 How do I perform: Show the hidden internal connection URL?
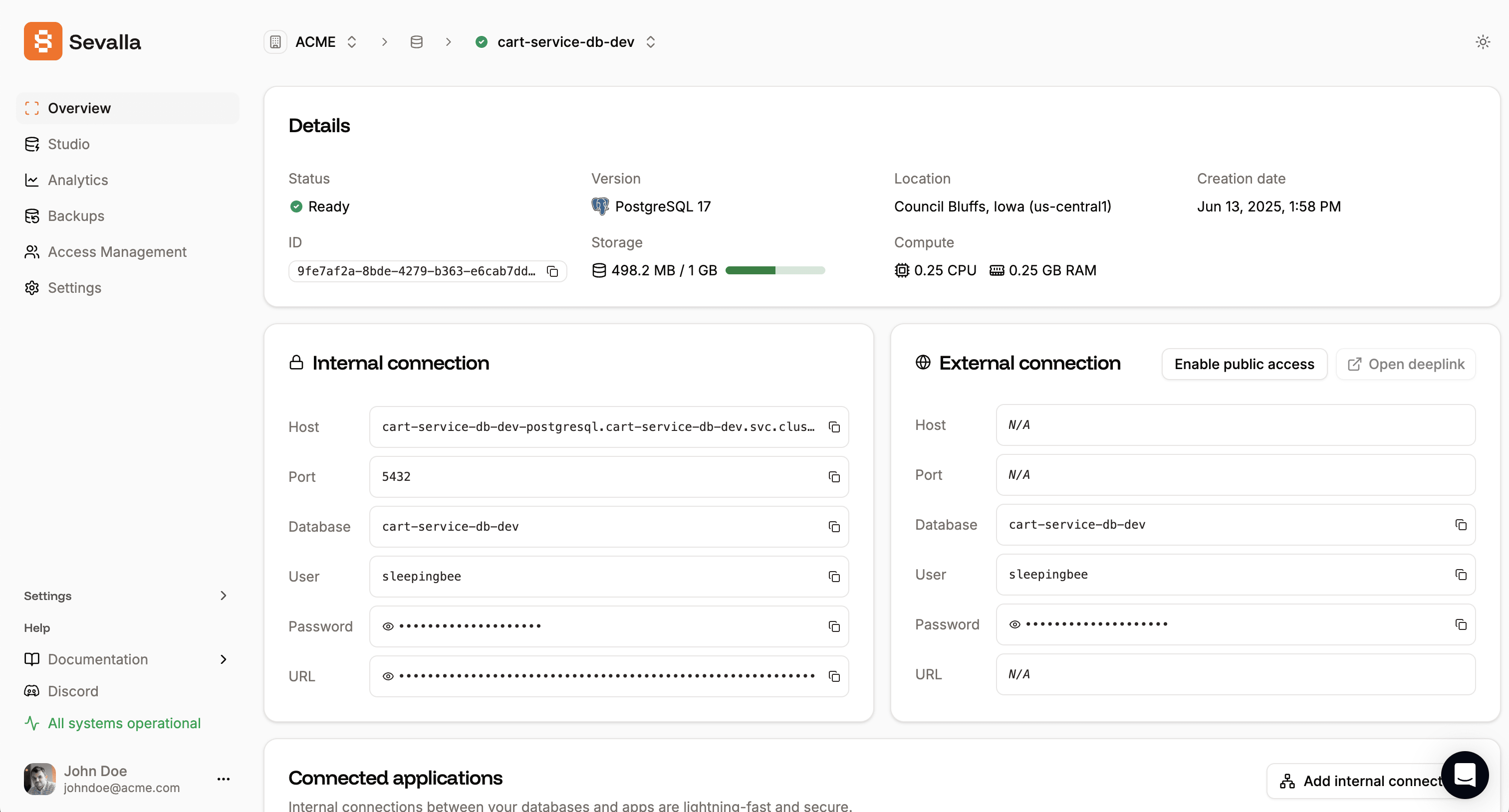tap(388, 676)
